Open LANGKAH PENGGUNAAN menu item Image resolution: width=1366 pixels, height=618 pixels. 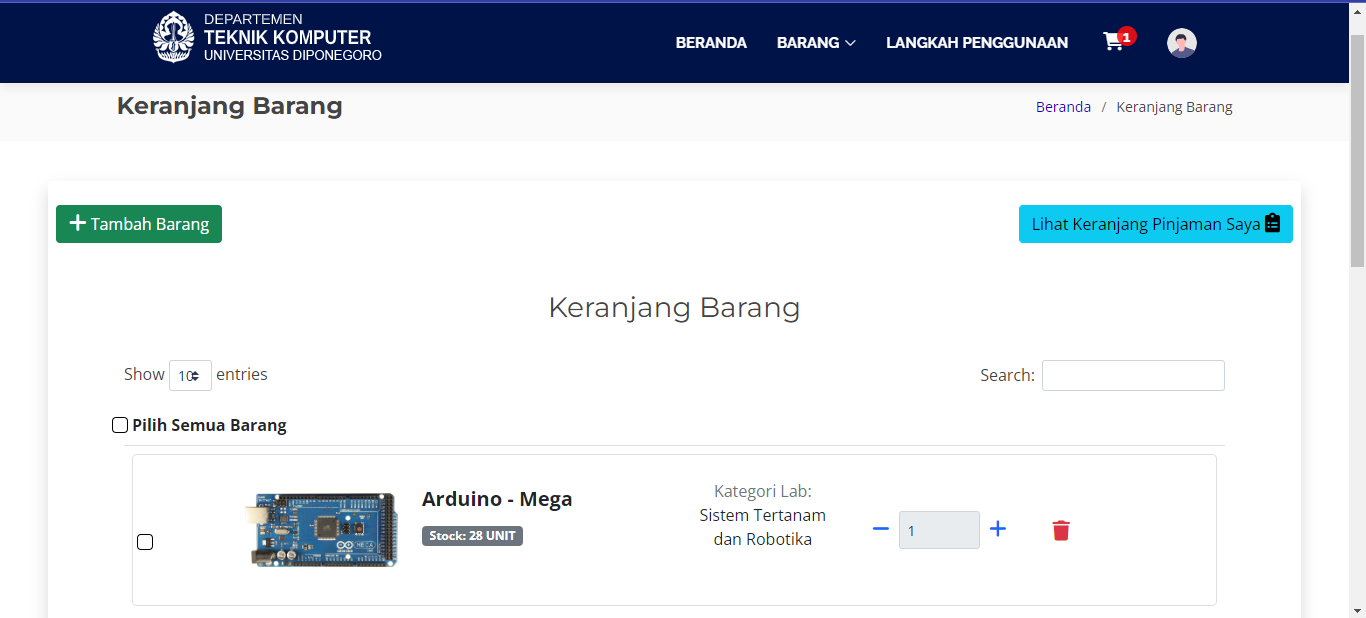click(976, 43)
